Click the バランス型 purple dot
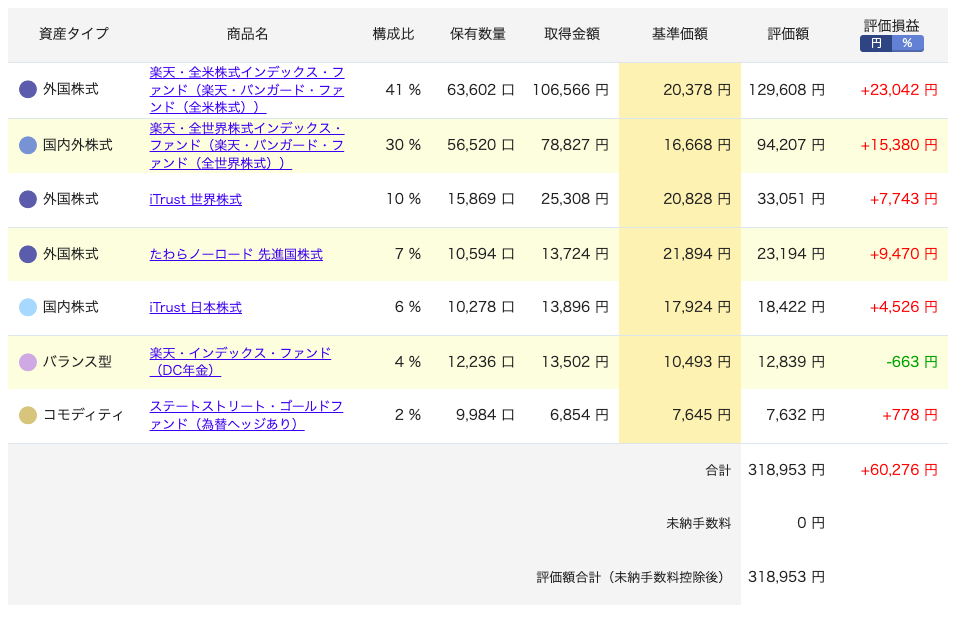The height and width of the screenshot is (621, 963). pos(28,362)
